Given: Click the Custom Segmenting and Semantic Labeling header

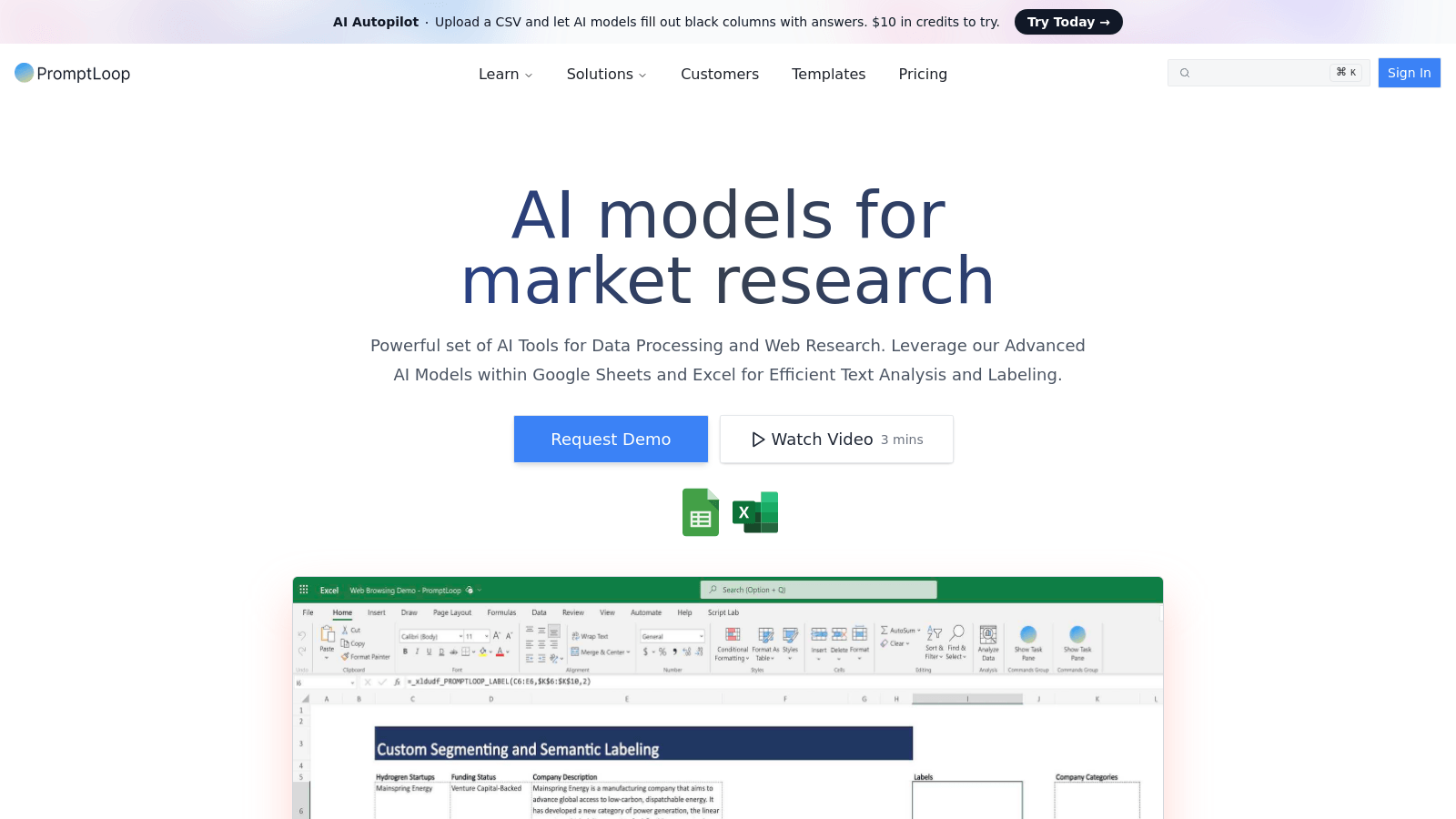Looking at the screenshot, I should (x=643, y=743).
